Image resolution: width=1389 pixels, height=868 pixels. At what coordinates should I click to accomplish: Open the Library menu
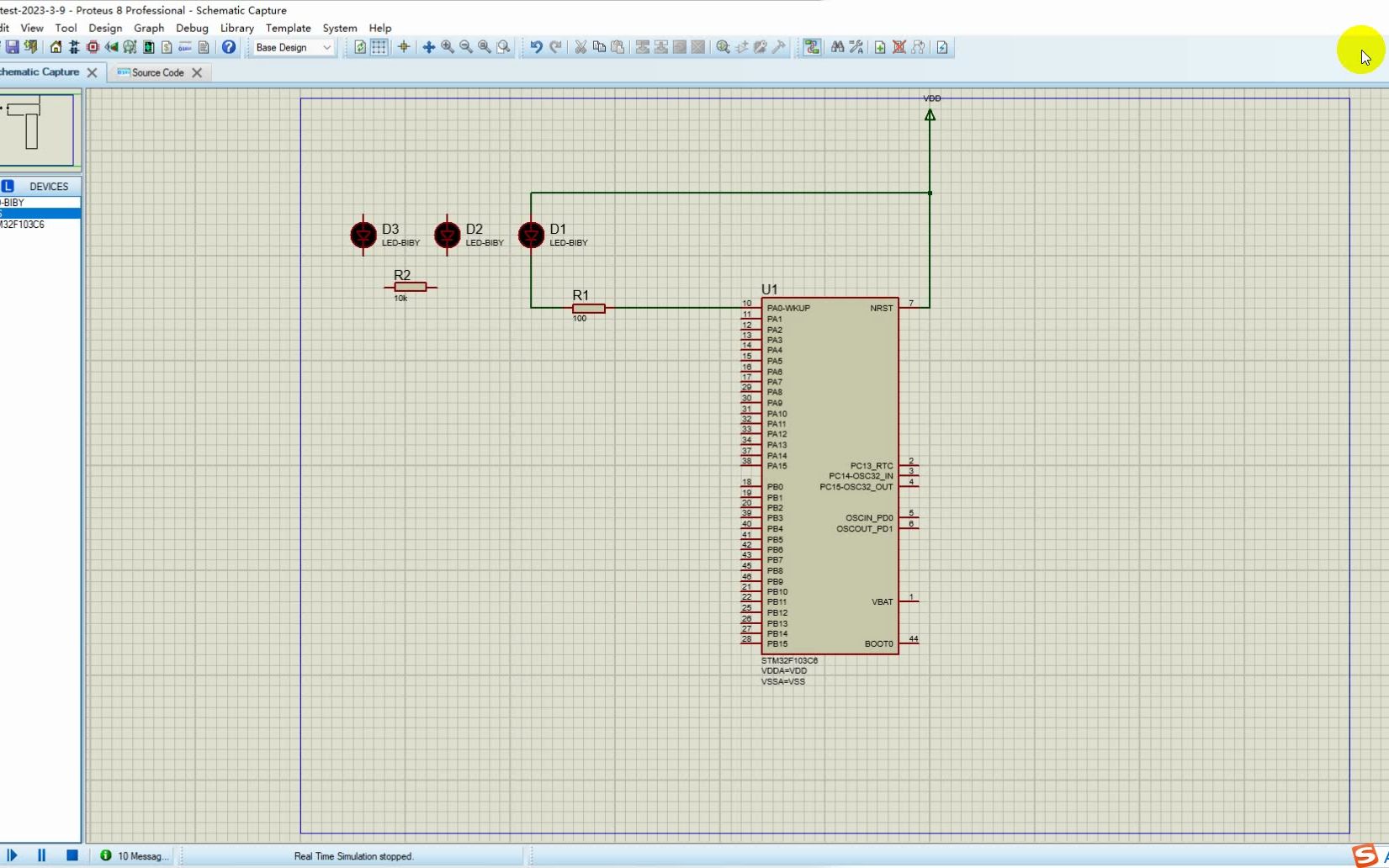[236, 28]
